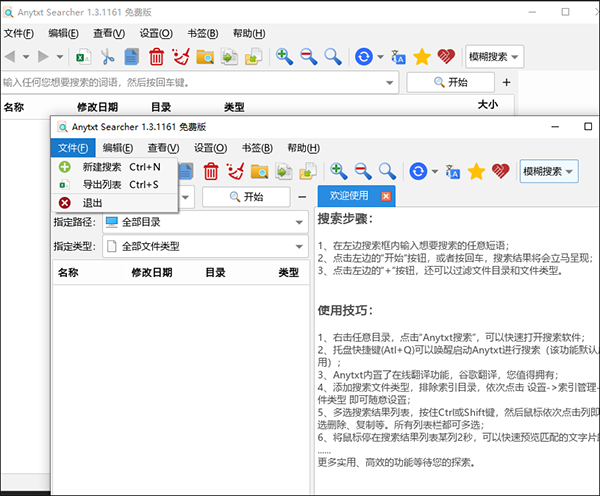Click open folder arrow icon in background window
The image size is (600, 496).
pos(254,57)
